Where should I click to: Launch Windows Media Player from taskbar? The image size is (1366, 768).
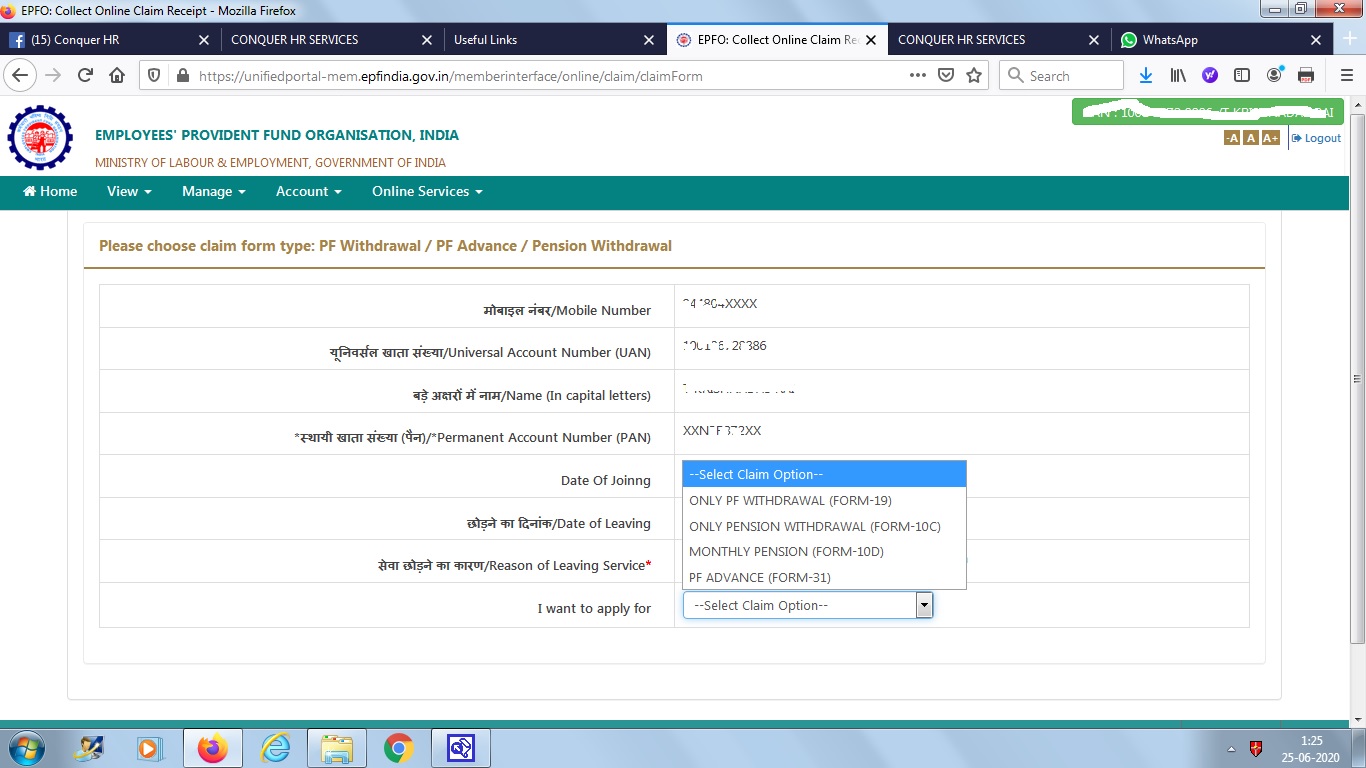[150, 748]
